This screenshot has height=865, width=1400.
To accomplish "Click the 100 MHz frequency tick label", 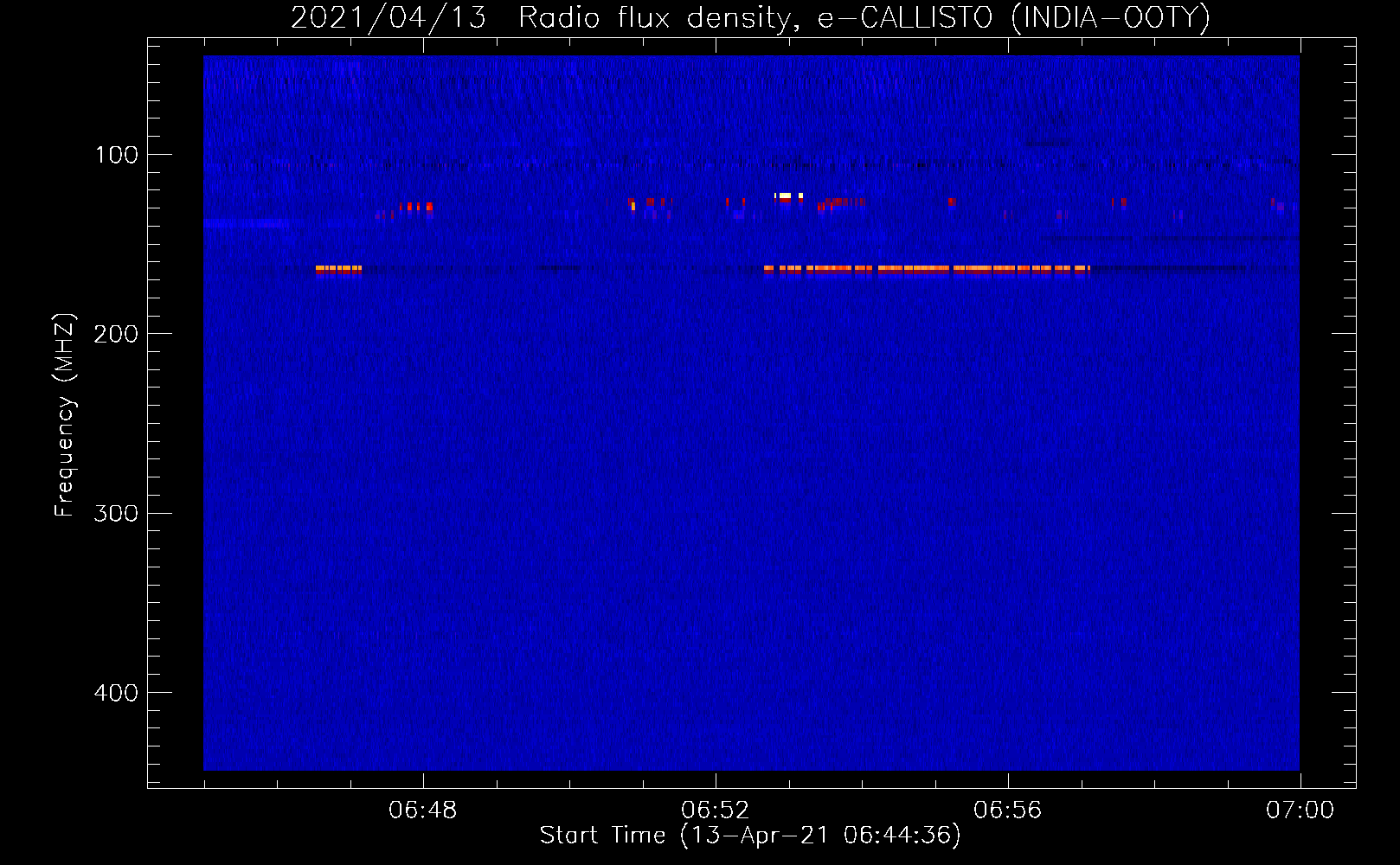I will (x=117, y=155).
